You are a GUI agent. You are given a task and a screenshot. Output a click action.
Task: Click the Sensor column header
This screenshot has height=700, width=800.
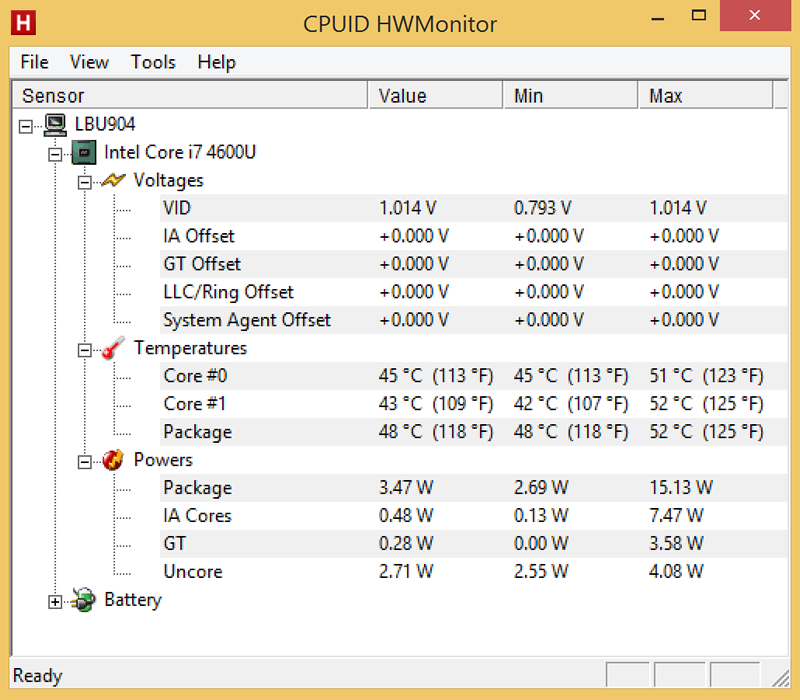[x=190, y=95]
